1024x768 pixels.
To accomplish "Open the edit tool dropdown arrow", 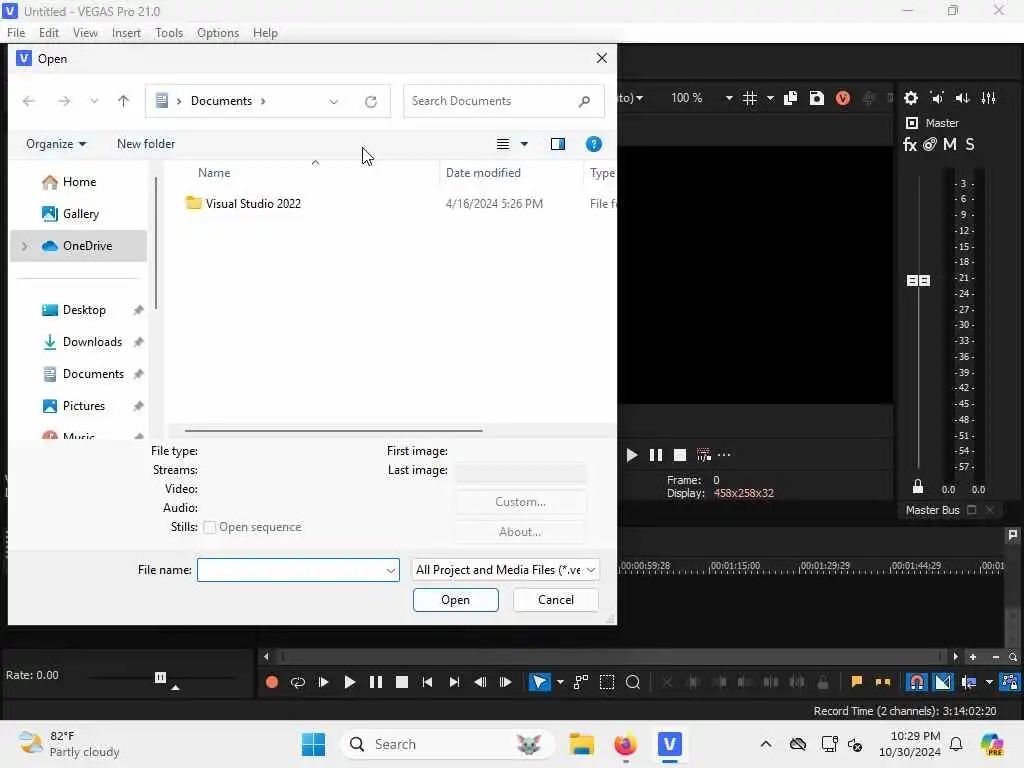I will [560, 682].
